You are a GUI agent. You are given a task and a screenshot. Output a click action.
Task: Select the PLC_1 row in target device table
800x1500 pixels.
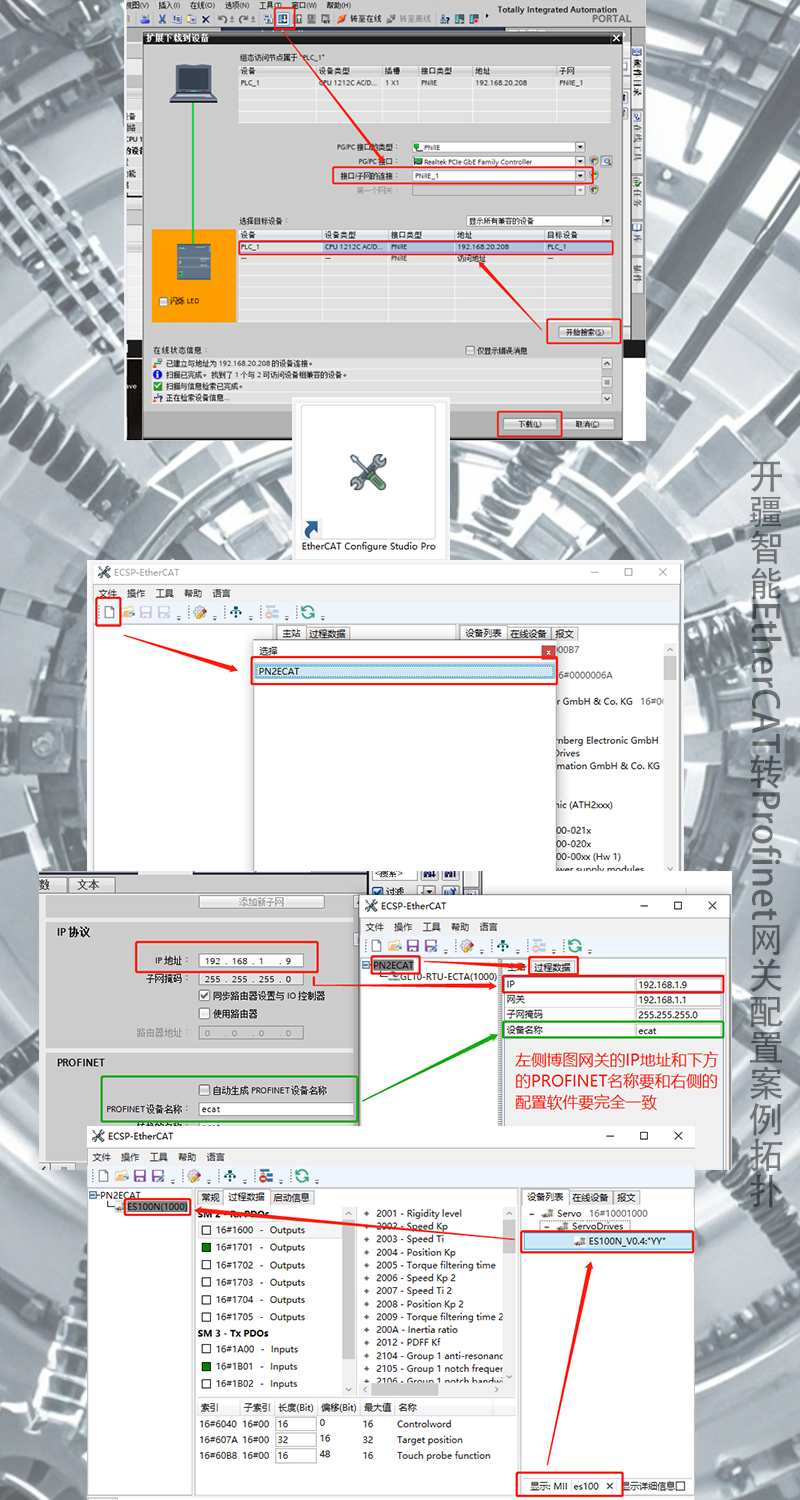(425, 246)
